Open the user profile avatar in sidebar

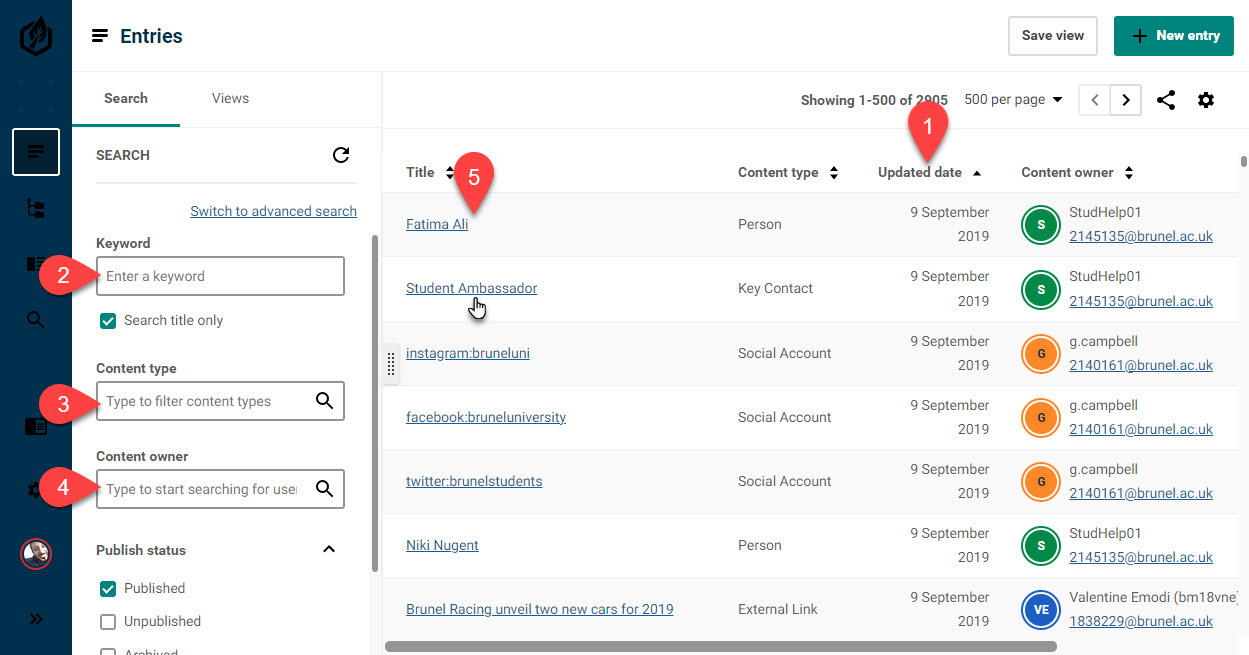pyautogui.click(x=36, y=553)
